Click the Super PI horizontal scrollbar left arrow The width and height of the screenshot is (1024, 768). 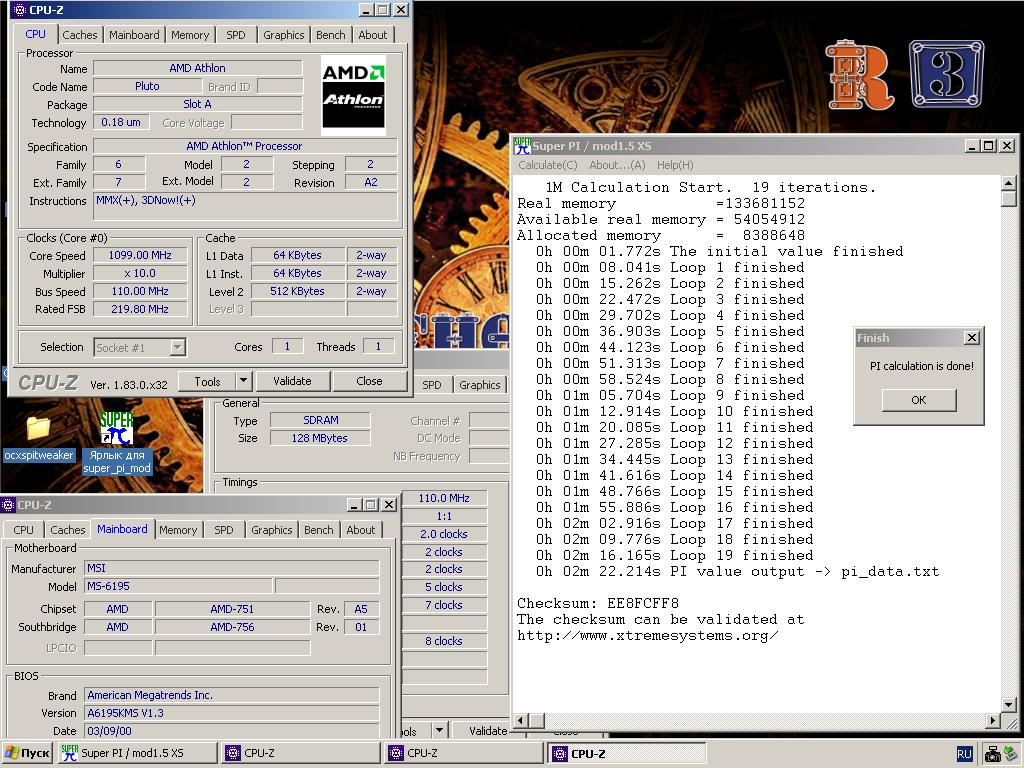(x=521, y=720)
